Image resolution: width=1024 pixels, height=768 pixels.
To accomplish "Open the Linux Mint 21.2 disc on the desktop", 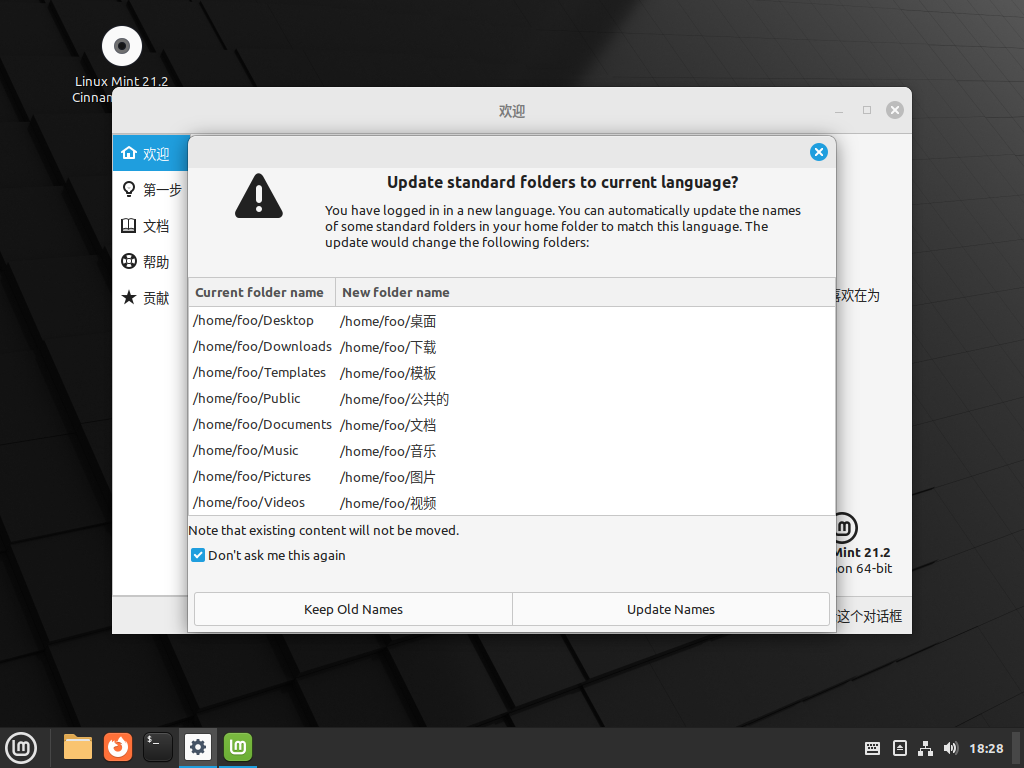I will pos(122,46).
